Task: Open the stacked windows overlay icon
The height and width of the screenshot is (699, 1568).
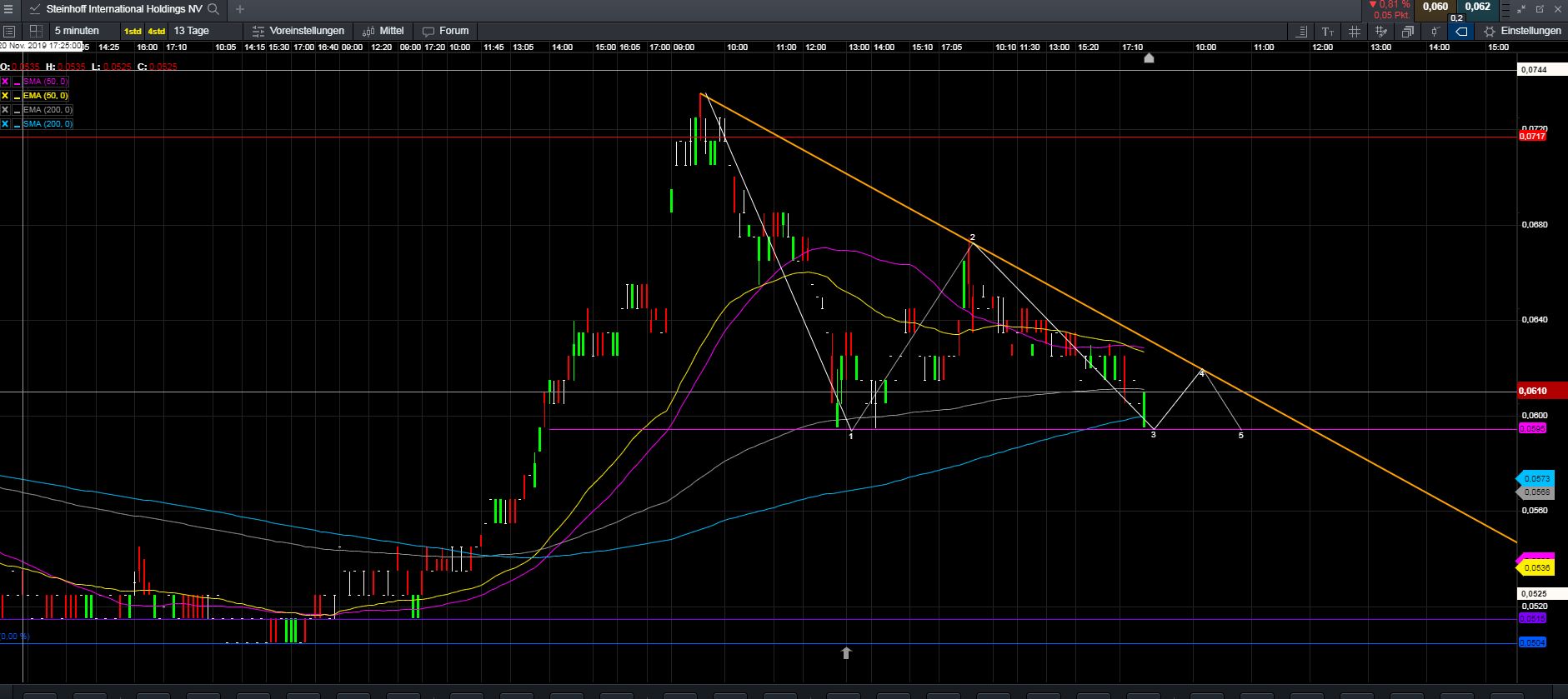Action: tap(1408, 32)
